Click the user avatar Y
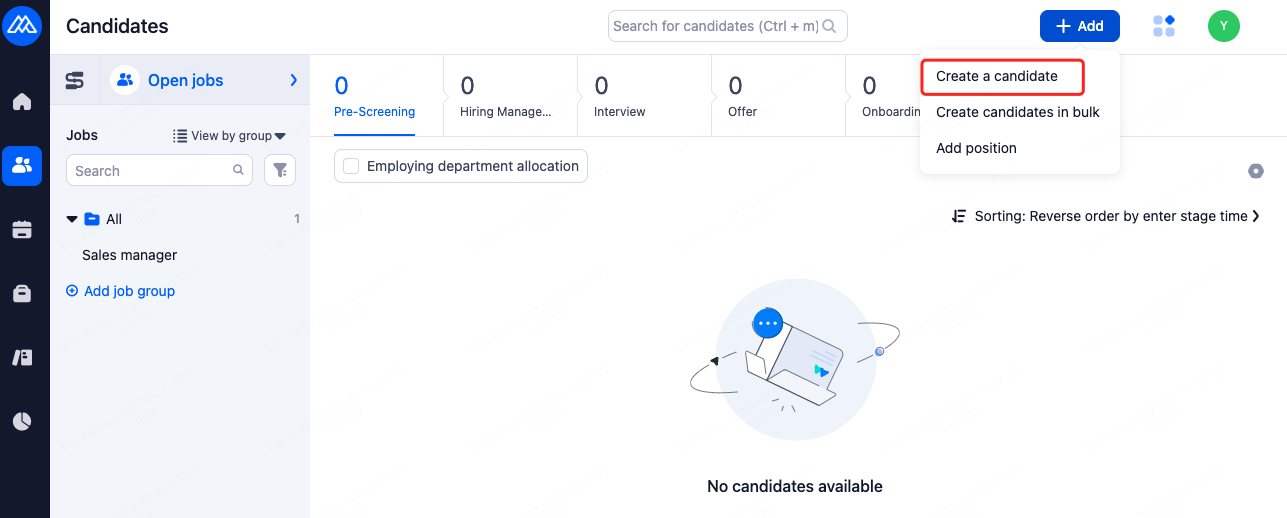The image size is (1287, 518). (1224, 26)
